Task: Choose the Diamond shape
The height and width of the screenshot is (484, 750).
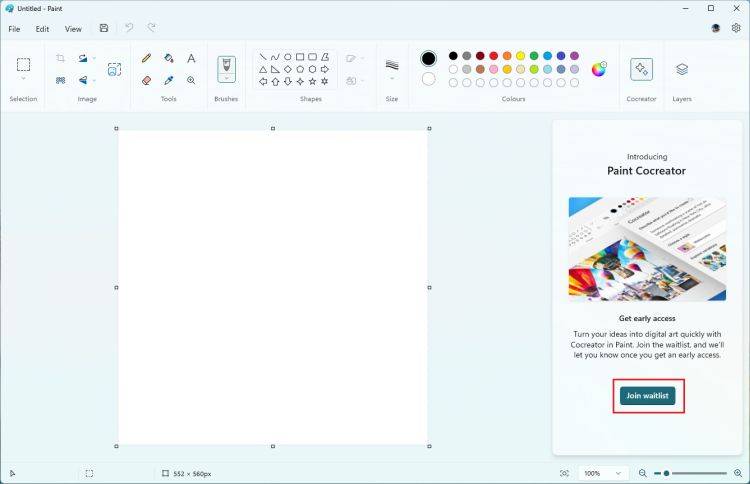Action: [x=287, y=69]
